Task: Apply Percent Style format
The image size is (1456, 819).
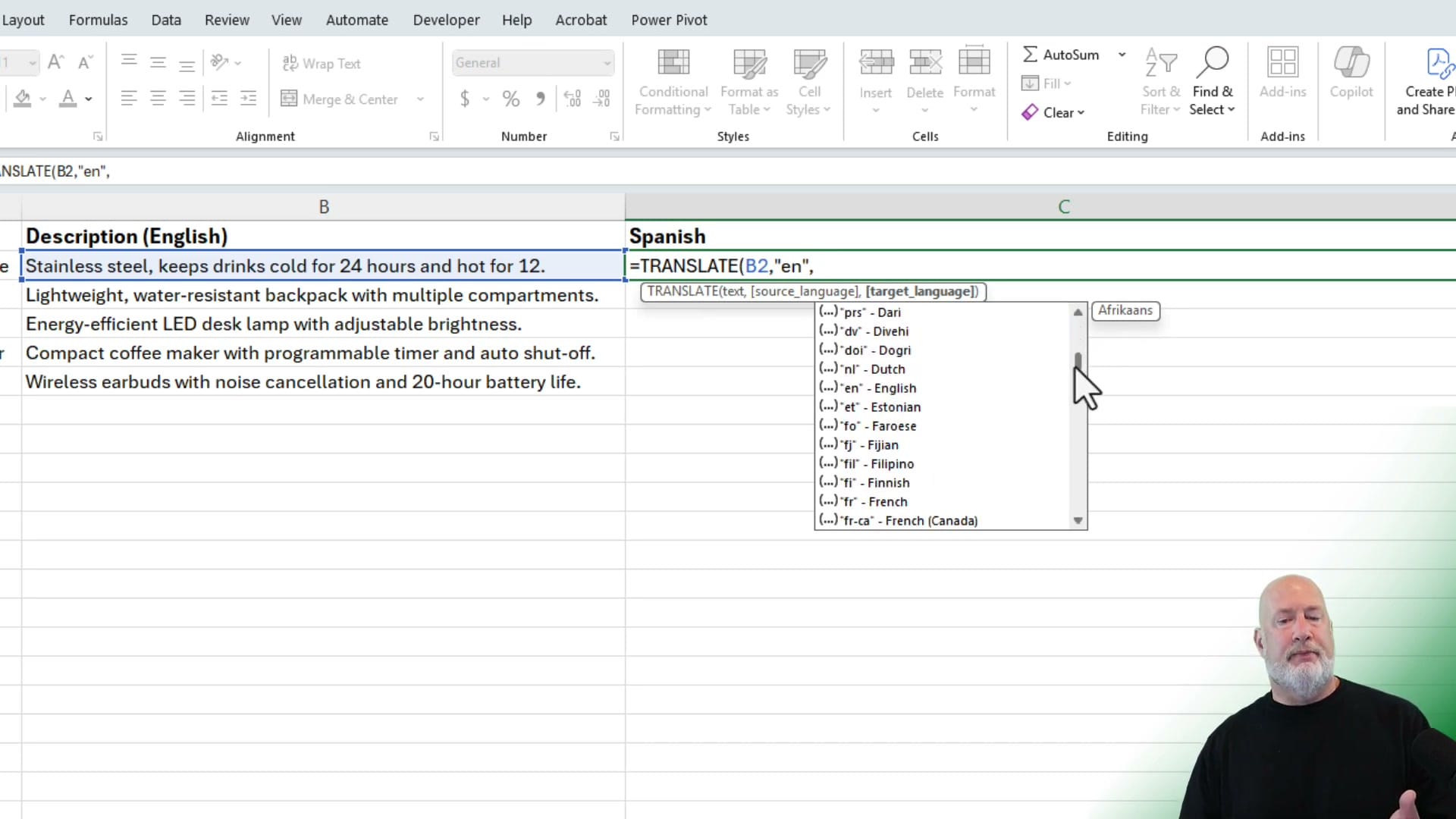Action: [510, 99]
